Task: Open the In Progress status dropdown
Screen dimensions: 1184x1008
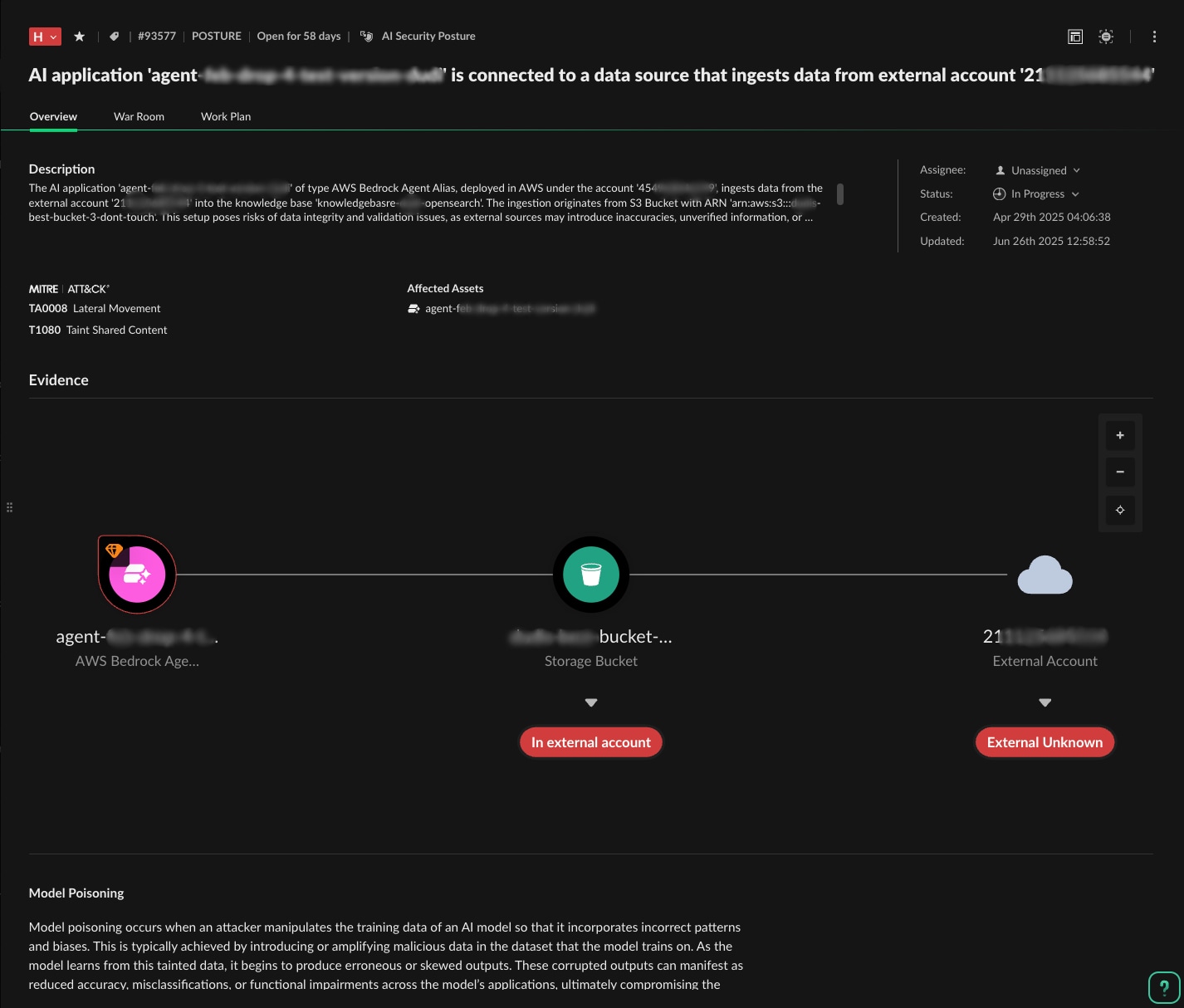Action: [x=1036, y=193]
